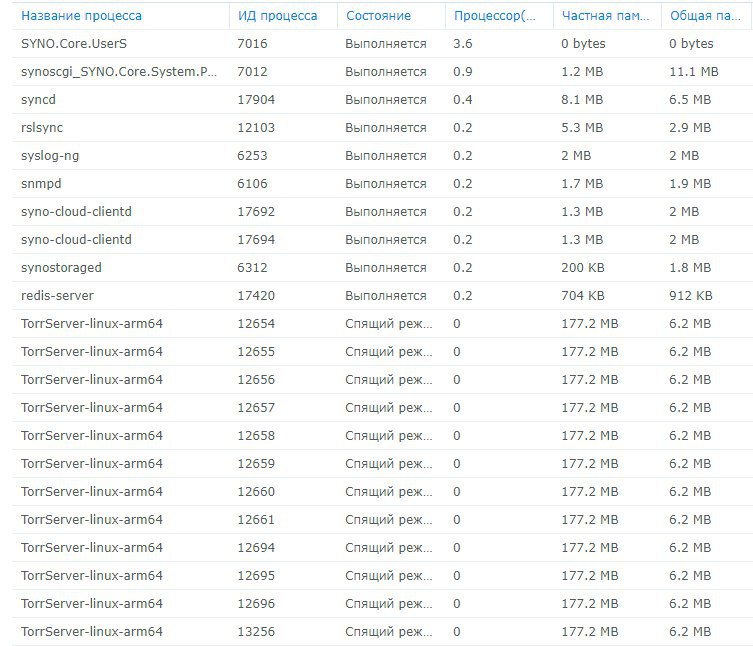Click process ID 12103

click(256, 127)
